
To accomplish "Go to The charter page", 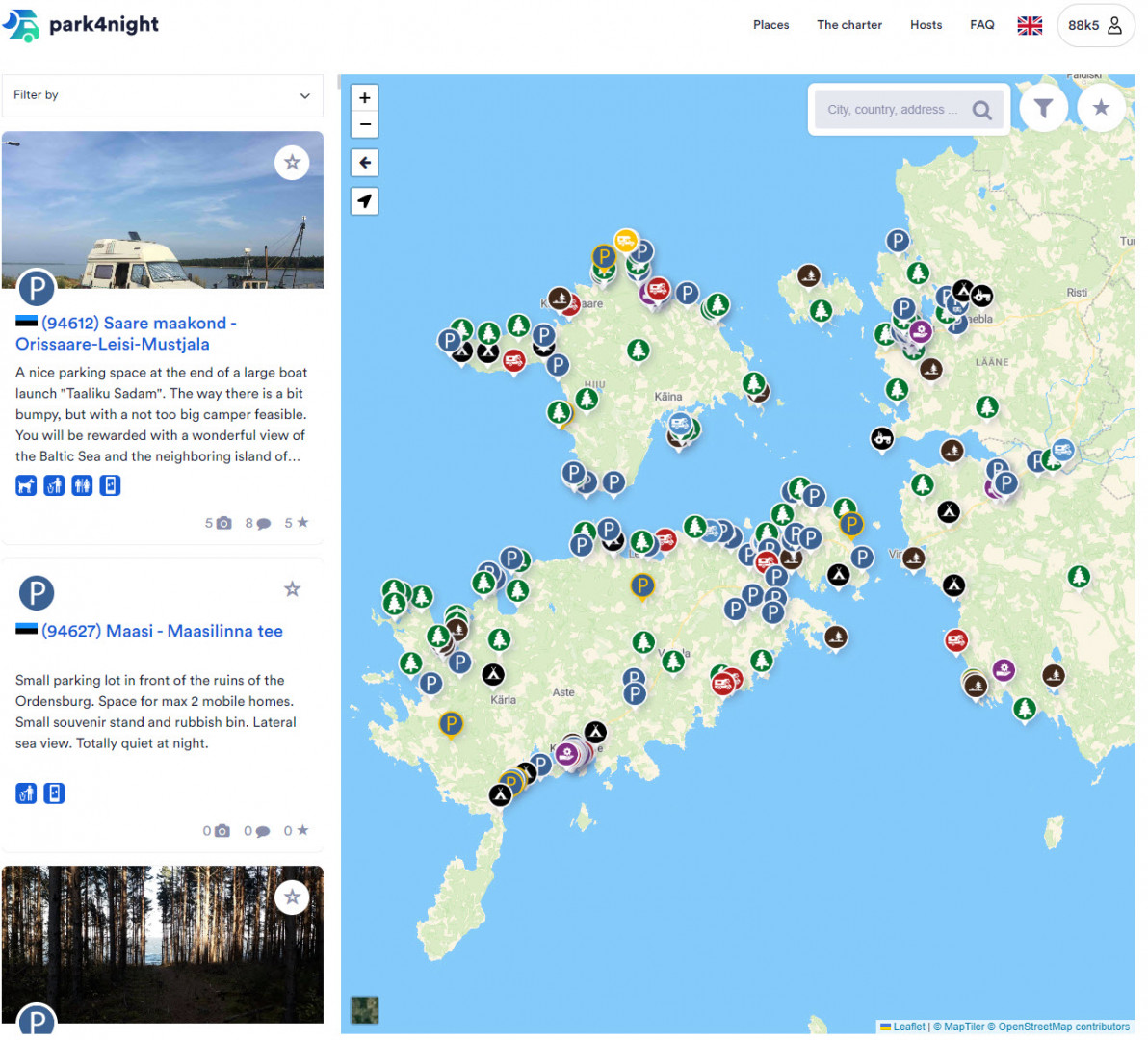I will pyautogui.click(x=848, y=25).
